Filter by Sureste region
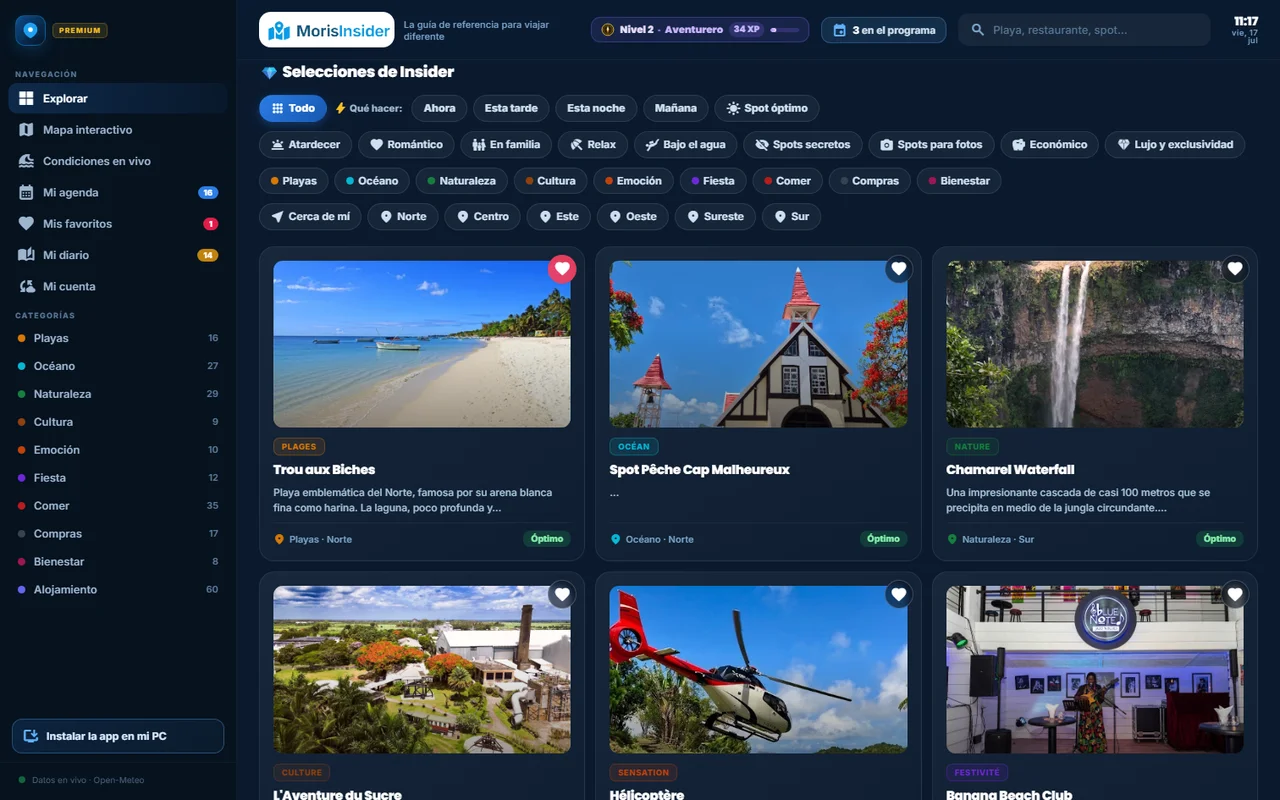 click(x=715, y=217)
